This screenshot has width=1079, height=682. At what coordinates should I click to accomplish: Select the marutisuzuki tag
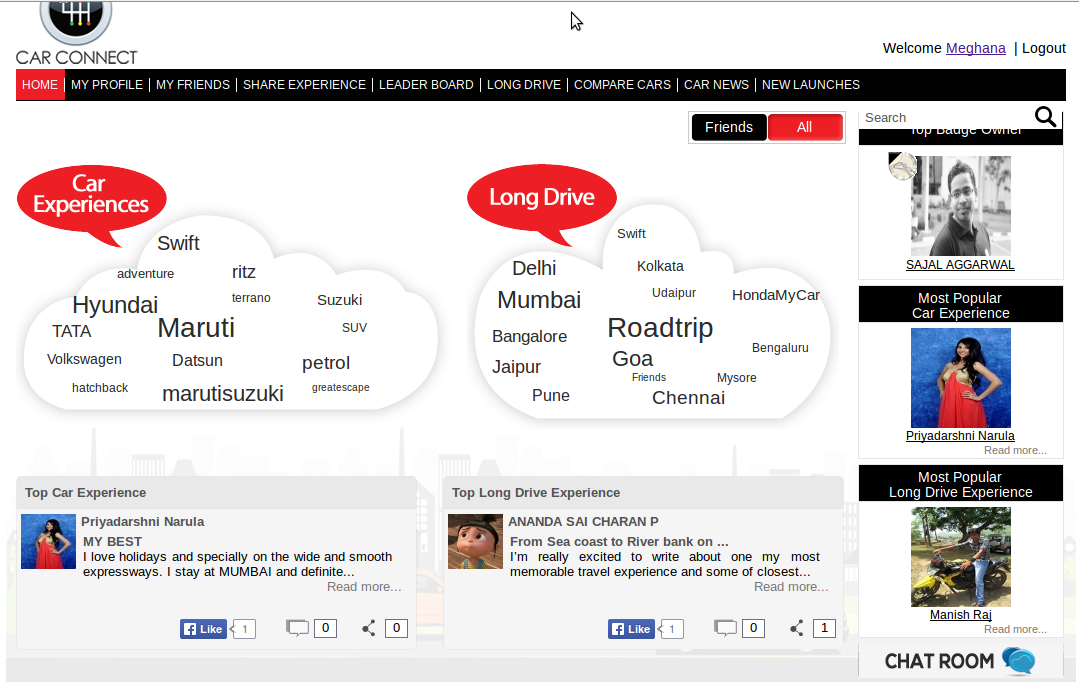click(223, 394)
